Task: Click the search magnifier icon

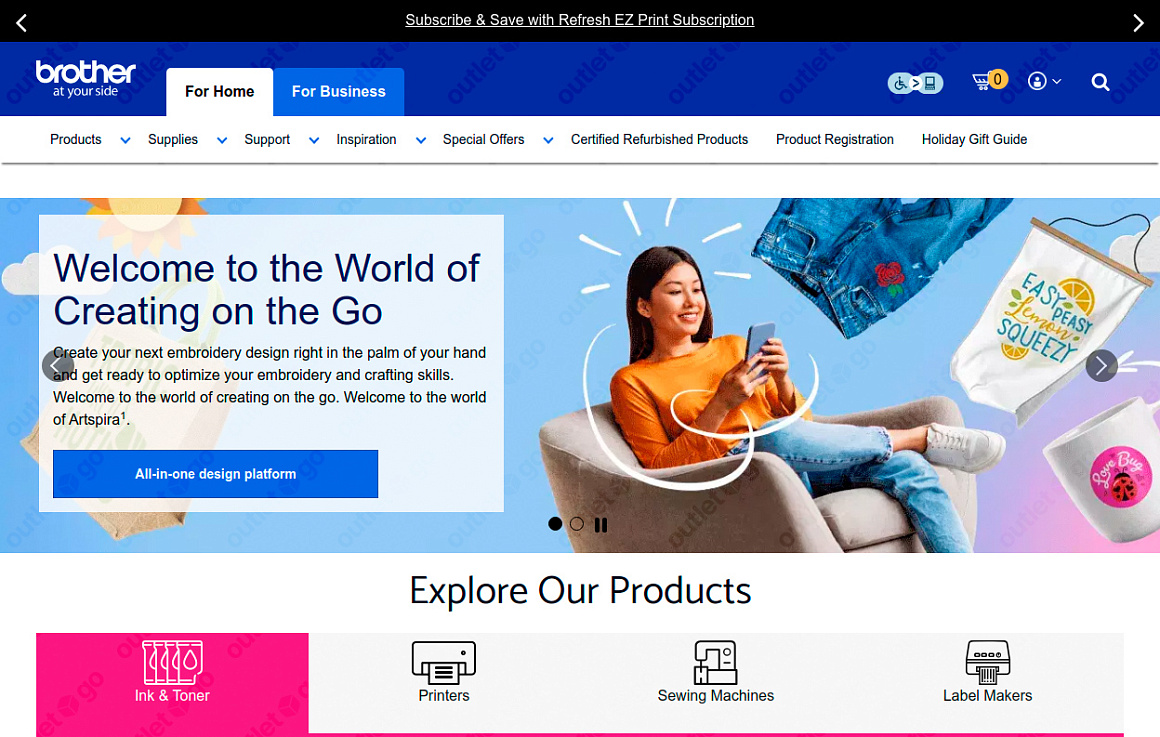Action: coord(1100,82)
